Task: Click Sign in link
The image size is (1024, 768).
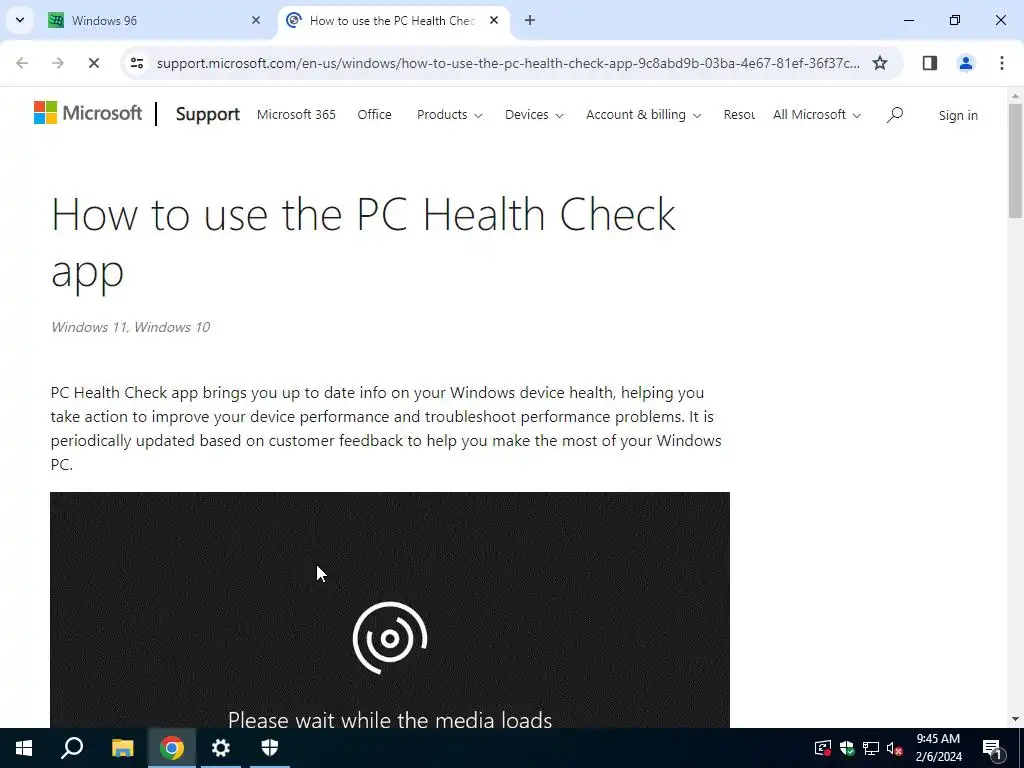Action: coord(958,116)
